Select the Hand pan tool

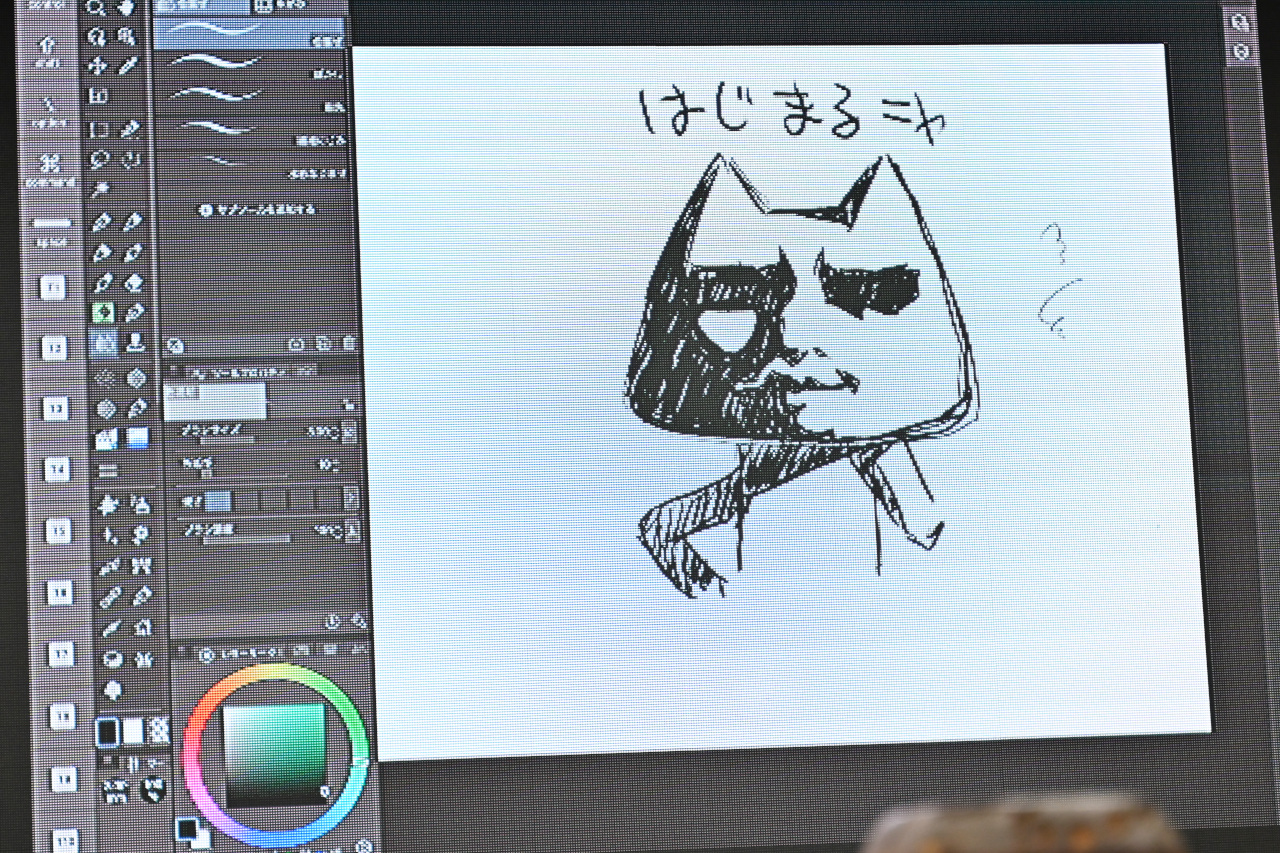(126, 9)
